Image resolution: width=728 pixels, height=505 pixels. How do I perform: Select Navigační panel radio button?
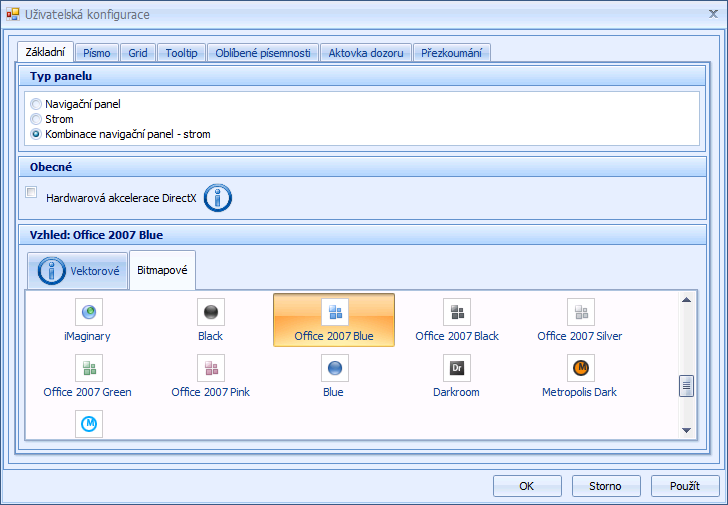point(36,104)
